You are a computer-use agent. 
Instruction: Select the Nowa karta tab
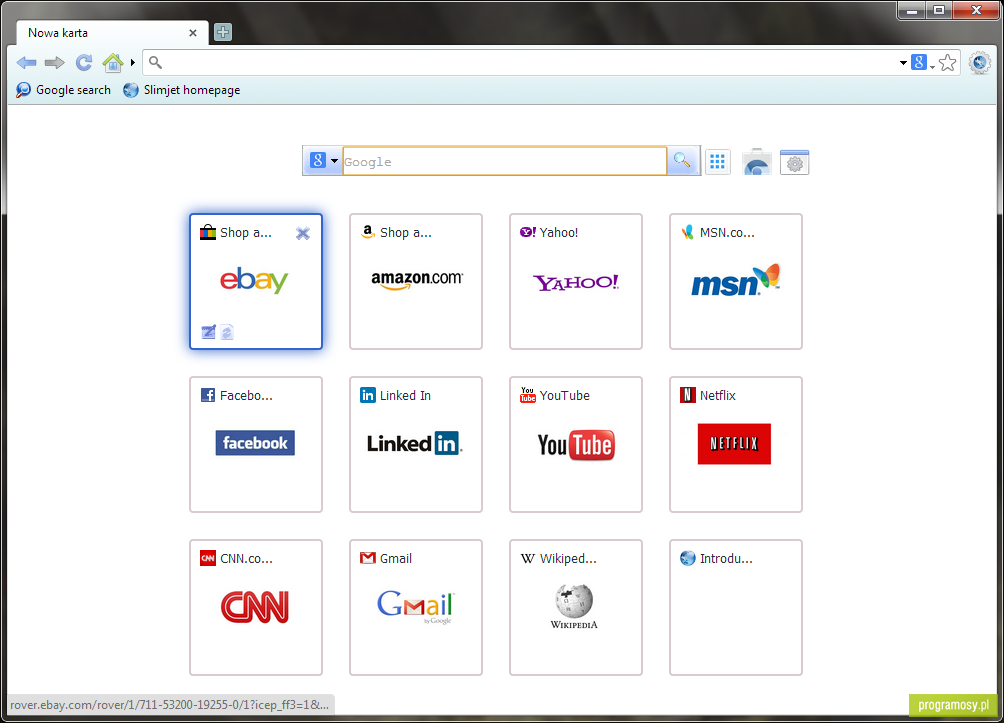(x=112, y=33)
